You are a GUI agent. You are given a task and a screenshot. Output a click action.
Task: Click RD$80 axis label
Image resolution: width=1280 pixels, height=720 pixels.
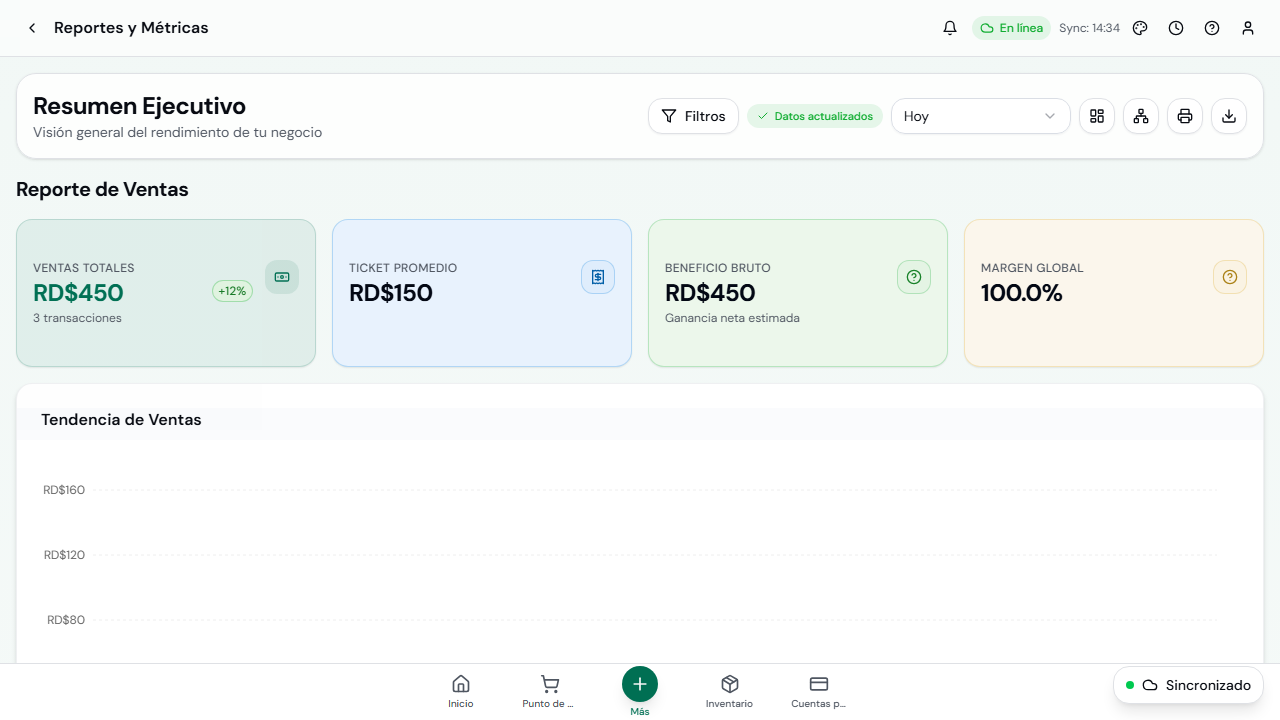click(x=66, y=620)
